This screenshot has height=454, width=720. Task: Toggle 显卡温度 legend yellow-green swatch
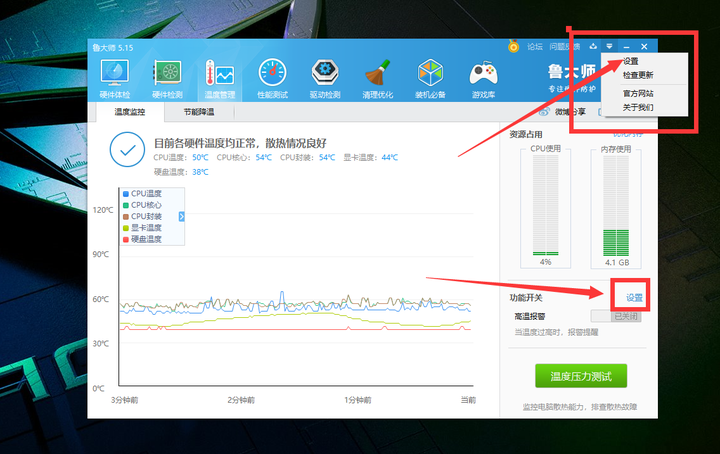click(126, 228)
